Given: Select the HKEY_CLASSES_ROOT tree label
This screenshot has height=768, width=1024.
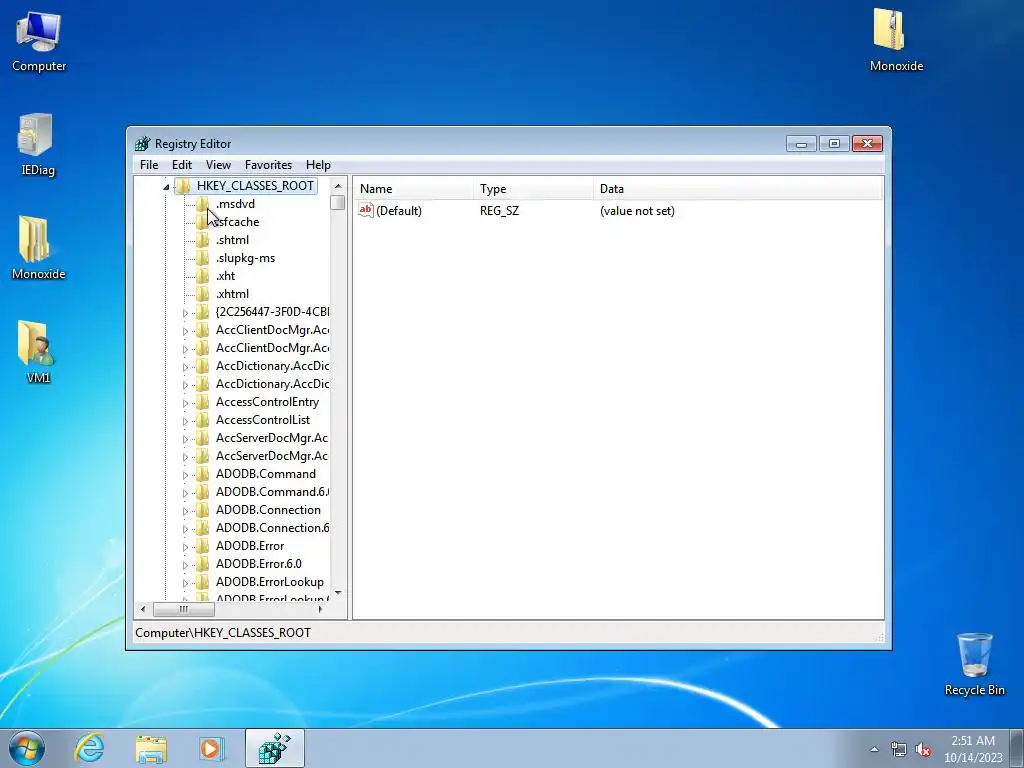Looking at the screenshot, I should click(255, 186).
